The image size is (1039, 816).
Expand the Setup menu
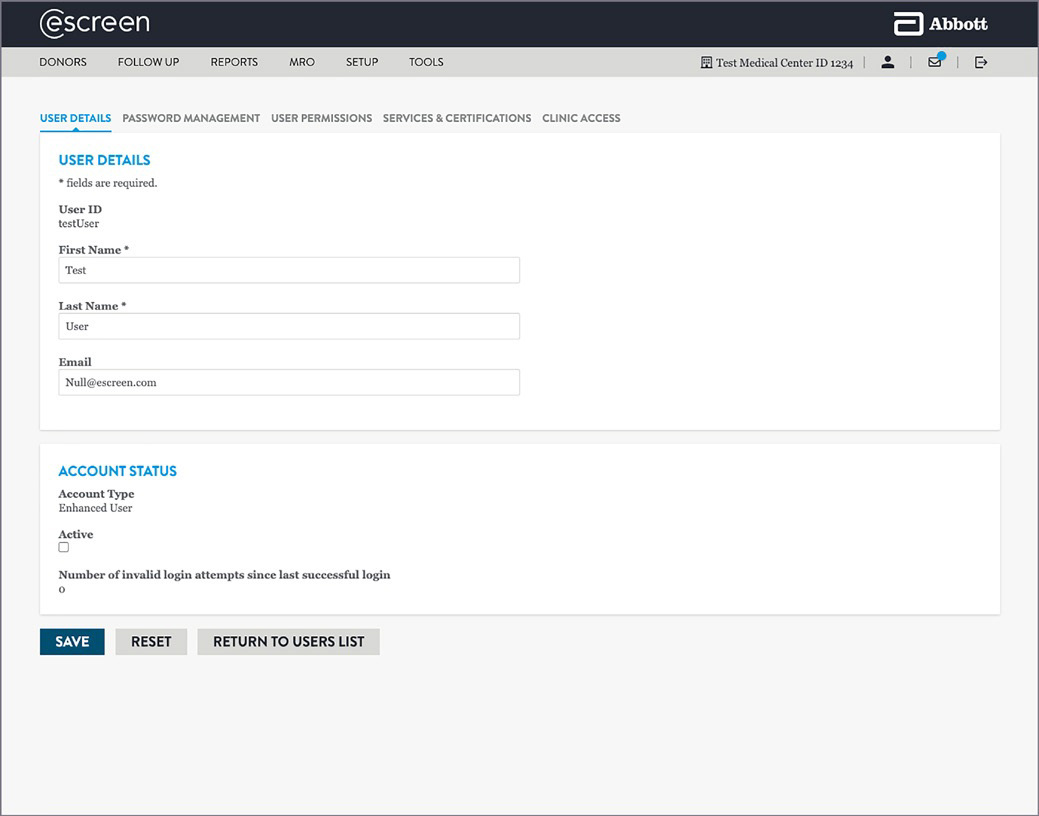coord(362,62)
